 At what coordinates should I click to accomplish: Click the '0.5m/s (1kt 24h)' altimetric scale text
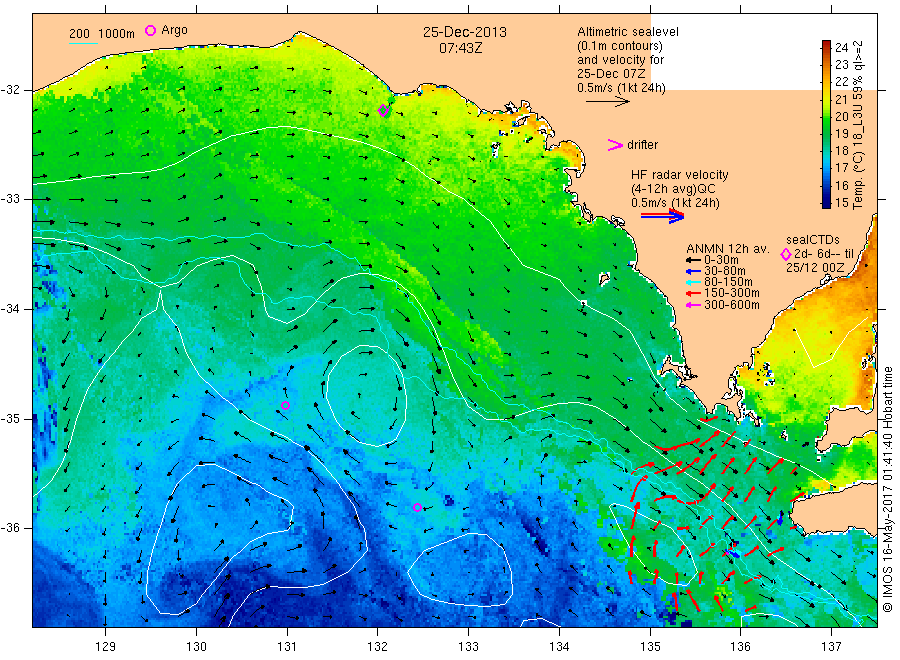point(621,88)
